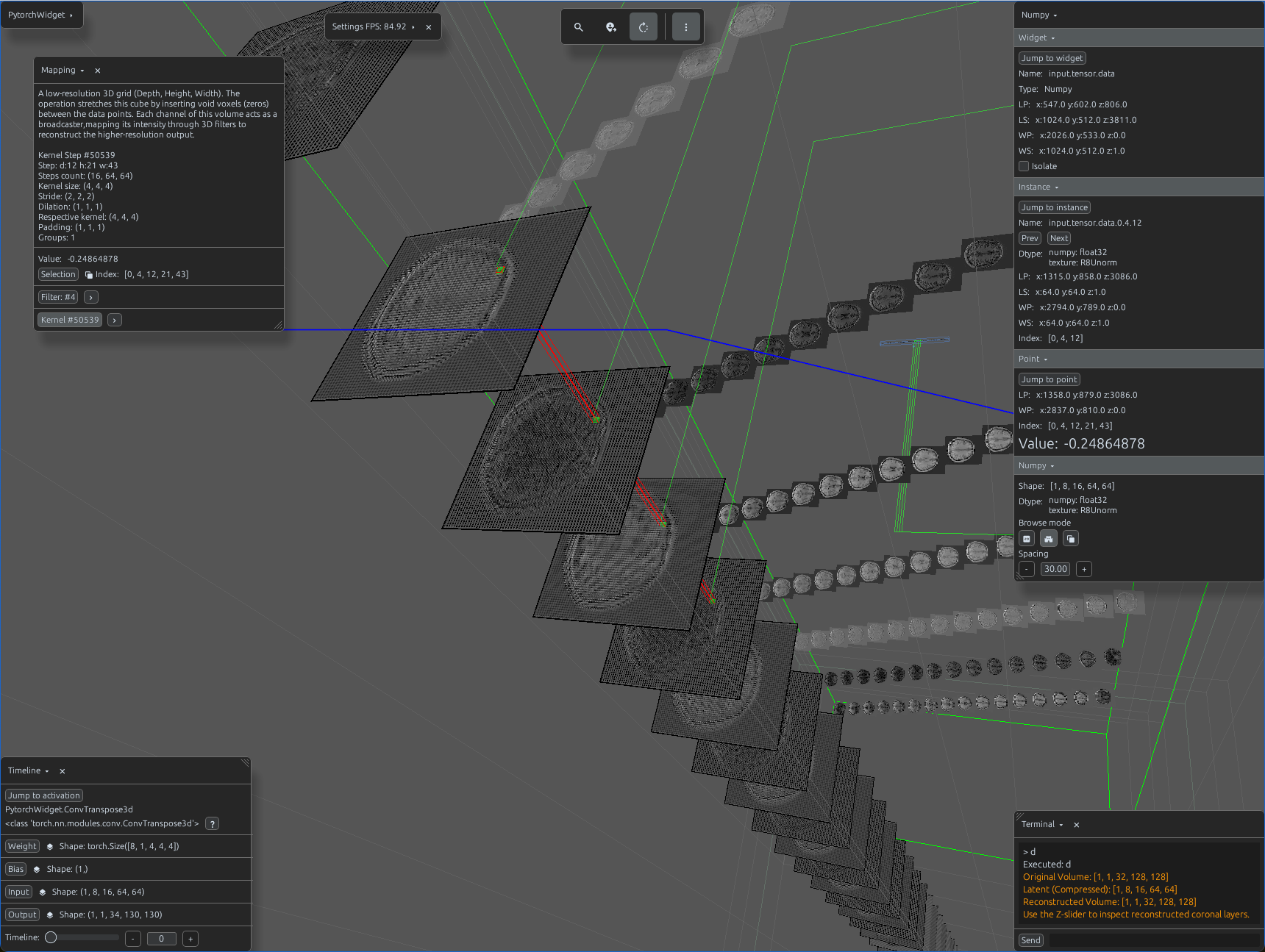
Task: Click the Jump to widget button
Action: [1052, 58]
